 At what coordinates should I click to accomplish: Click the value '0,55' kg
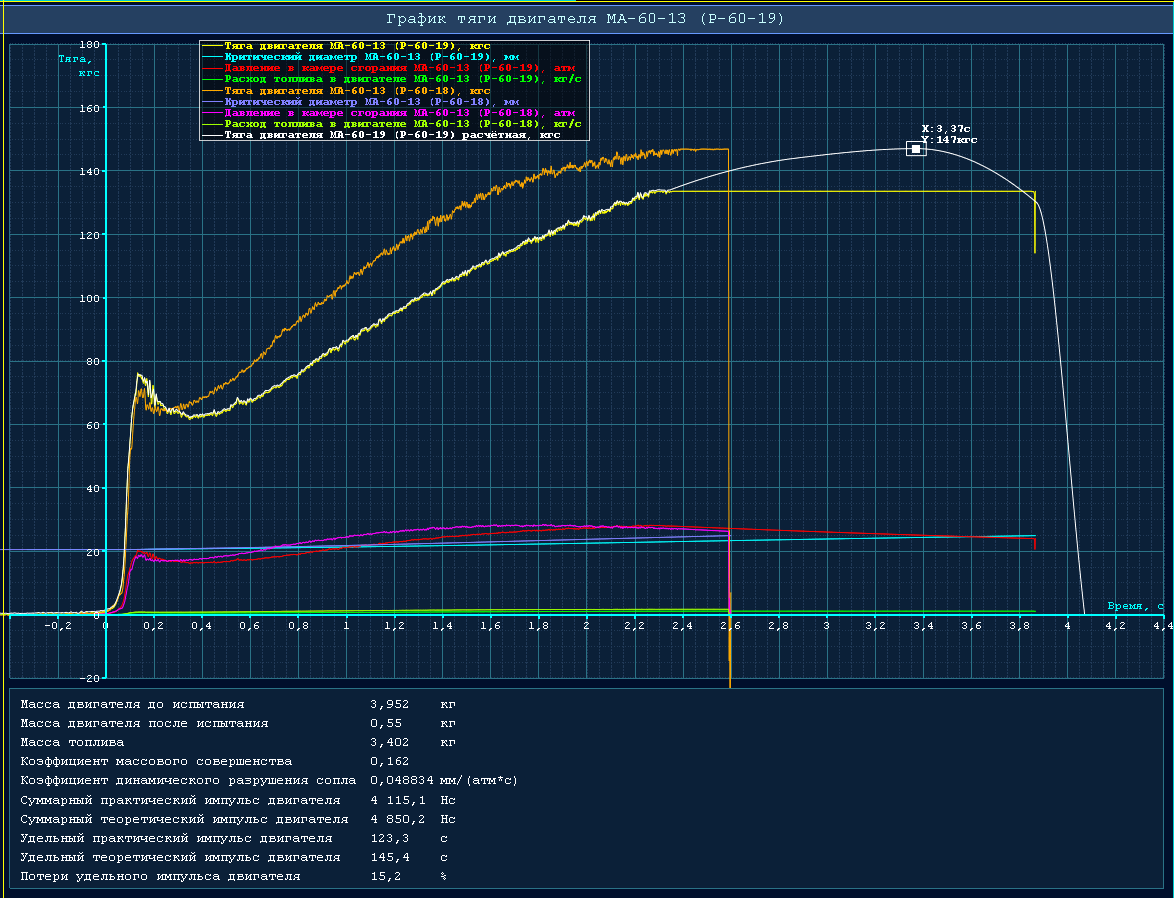coord(386,723)
